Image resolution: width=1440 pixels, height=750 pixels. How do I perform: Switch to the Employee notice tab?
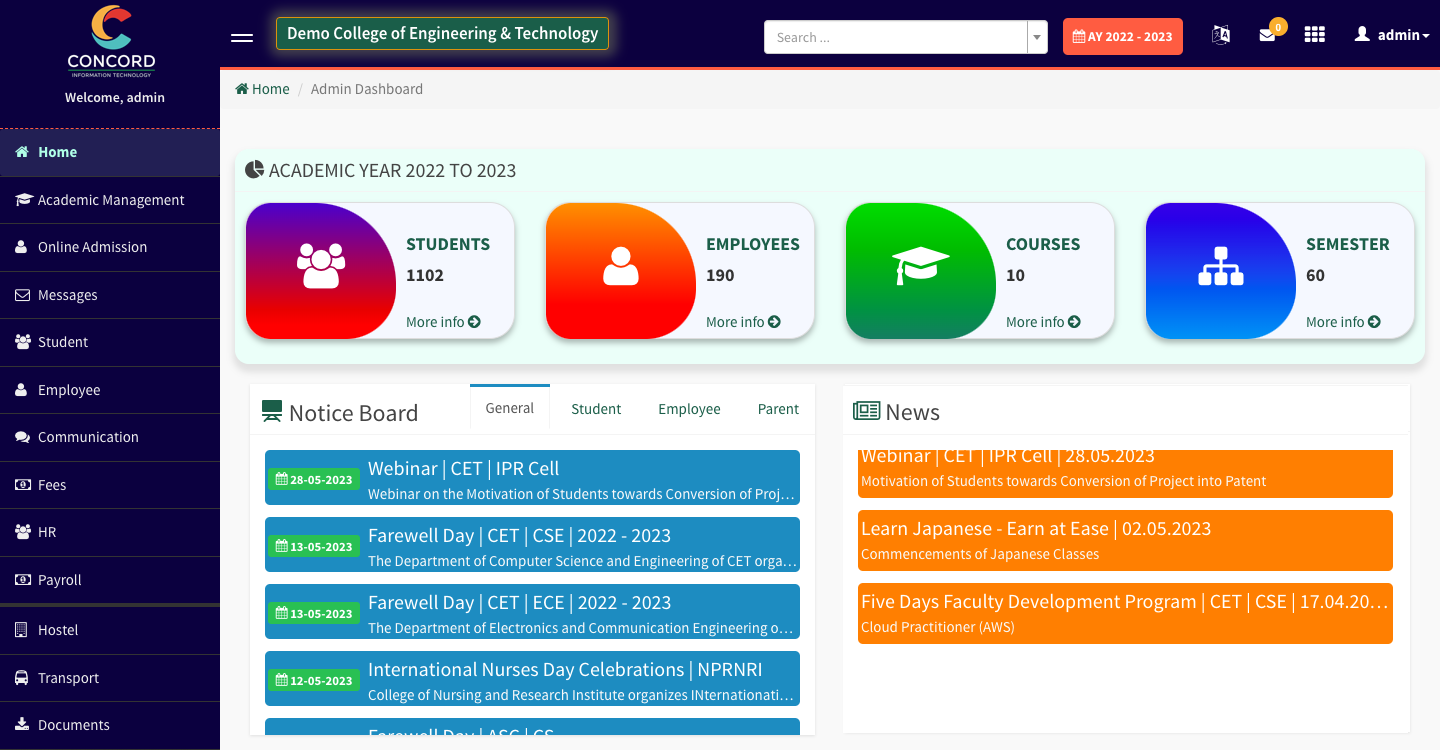click(x=689, y=409)
